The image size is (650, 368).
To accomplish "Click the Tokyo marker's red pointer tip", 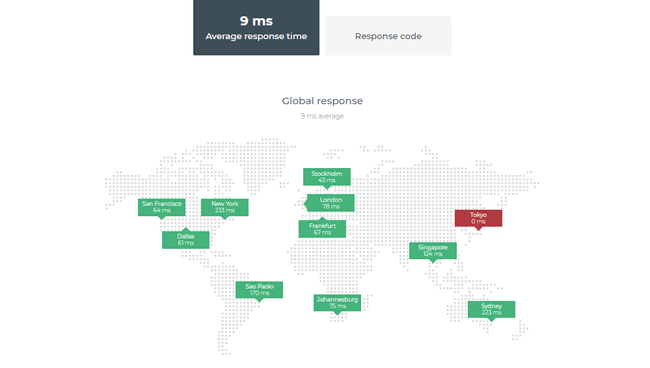I will pyautogui.click(x=478, y=229).
